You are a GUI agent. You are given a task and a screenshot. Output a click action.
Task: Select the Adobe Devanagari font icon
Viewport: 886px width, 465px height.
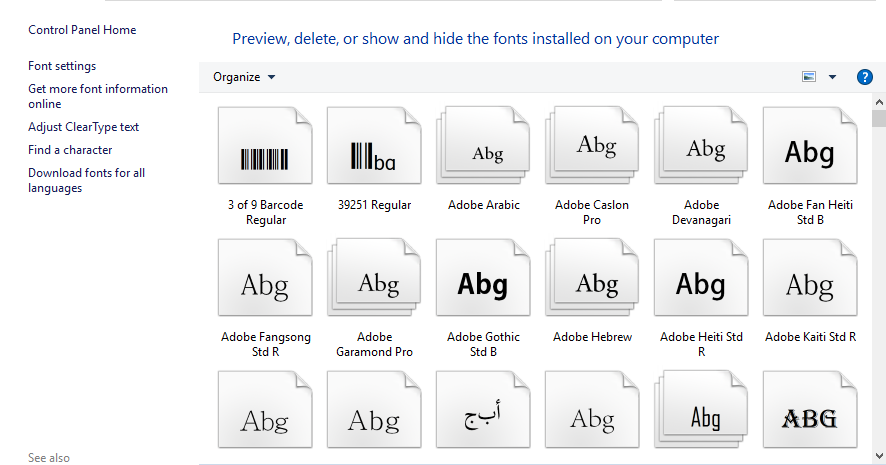tap(701, 145)
